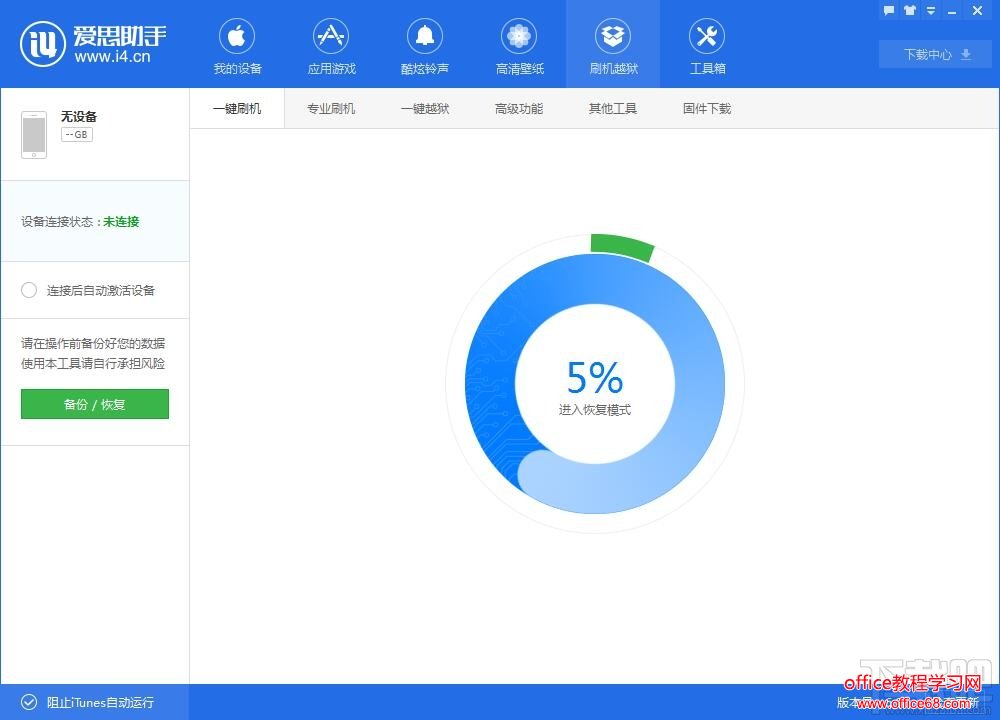Open 我的设备 (My Device) section
This screenshot has width=1000, height=720.
pos(237,47)
